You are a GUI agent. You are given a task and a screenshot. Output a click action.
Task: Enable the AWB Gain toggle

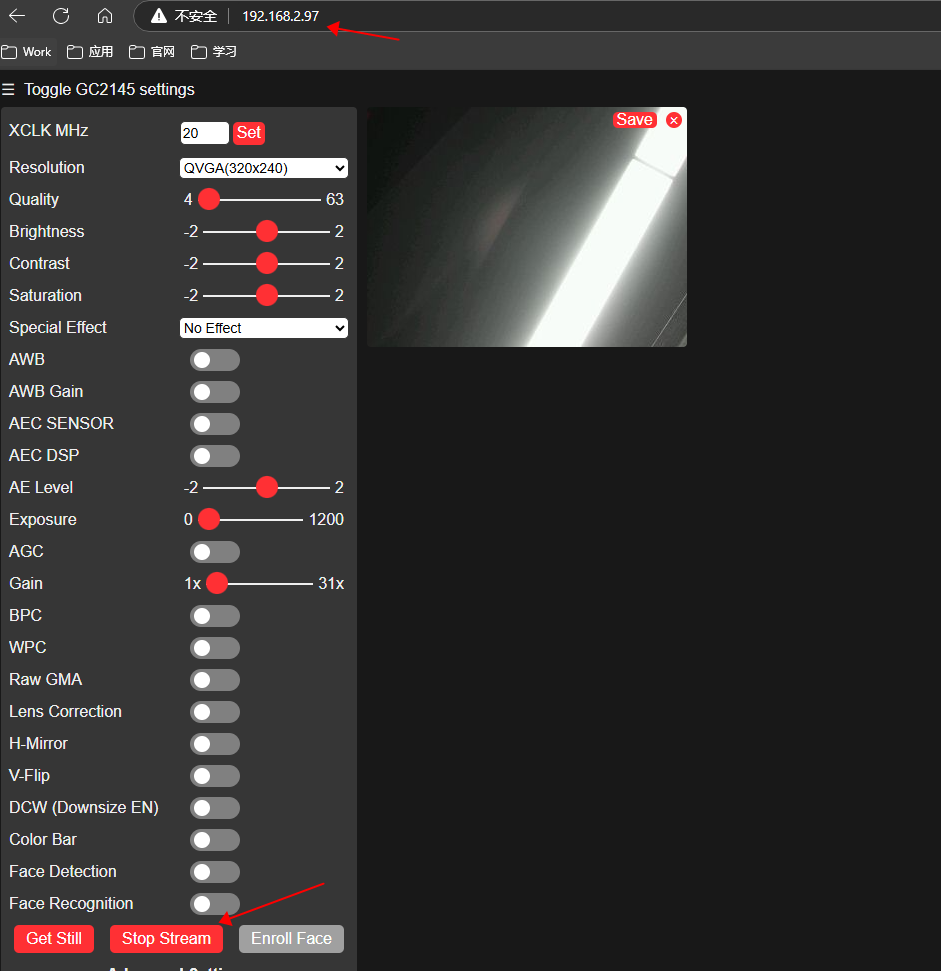coord(215,392)
